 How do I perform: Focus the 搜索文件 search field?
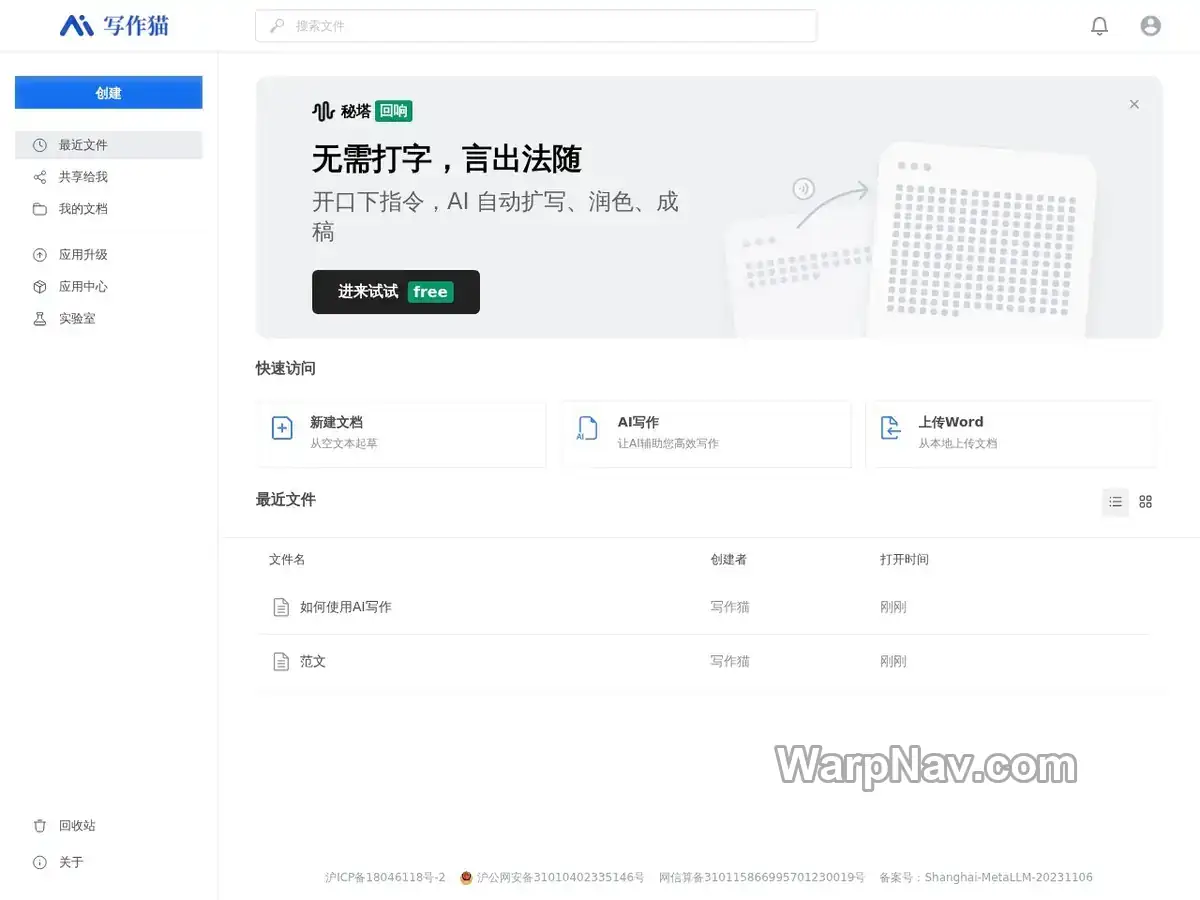click(536, 26)
